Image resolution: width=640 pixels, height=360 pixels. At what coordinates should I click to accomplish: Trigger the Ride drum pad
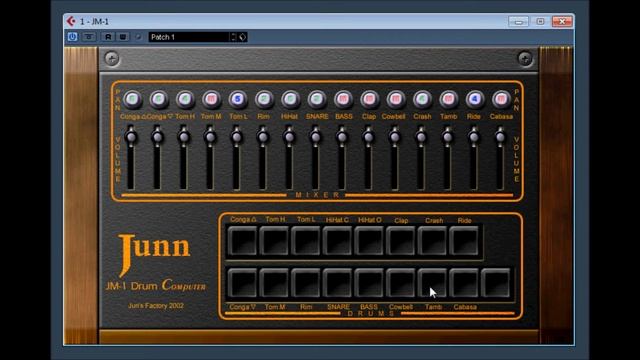464,241
